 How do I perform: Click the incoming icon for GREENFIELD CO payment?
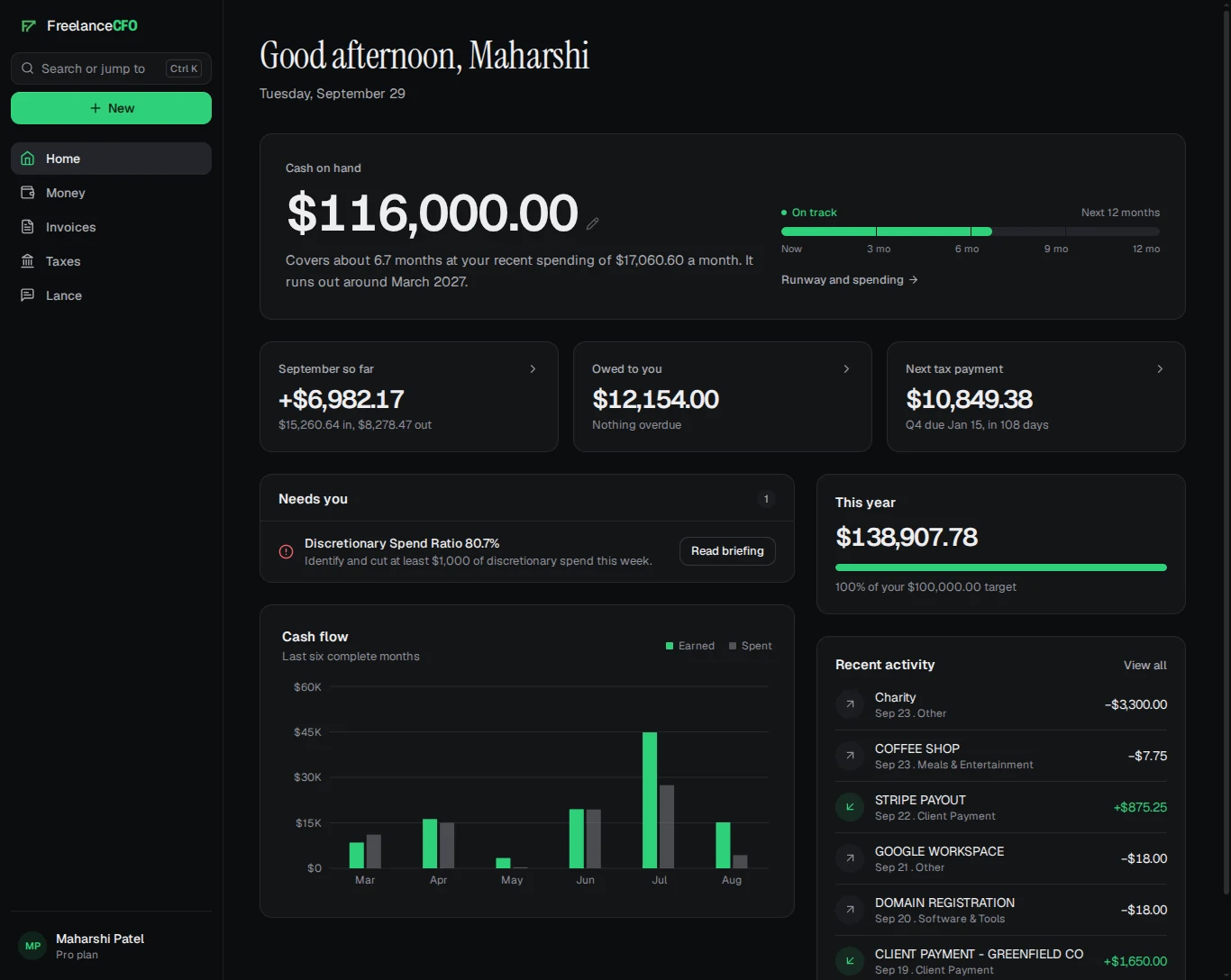pos(850,961)
